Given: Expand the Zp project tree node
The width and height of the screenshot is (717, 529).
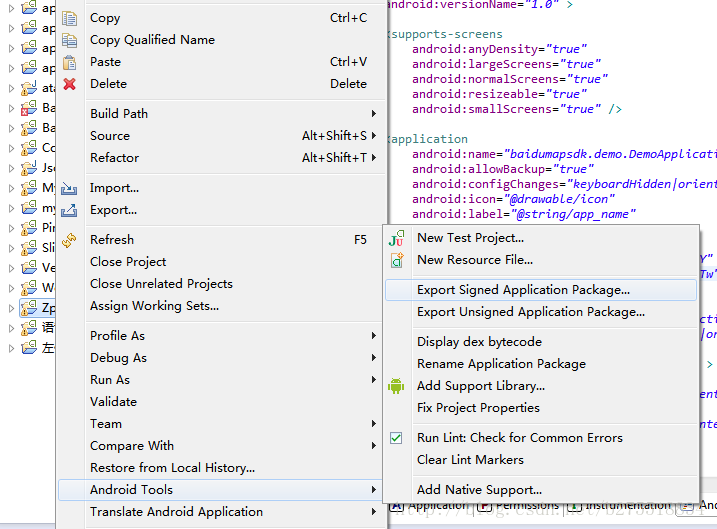Looking at the screenshot, I should pyautogui.click(x=11, y=308).
